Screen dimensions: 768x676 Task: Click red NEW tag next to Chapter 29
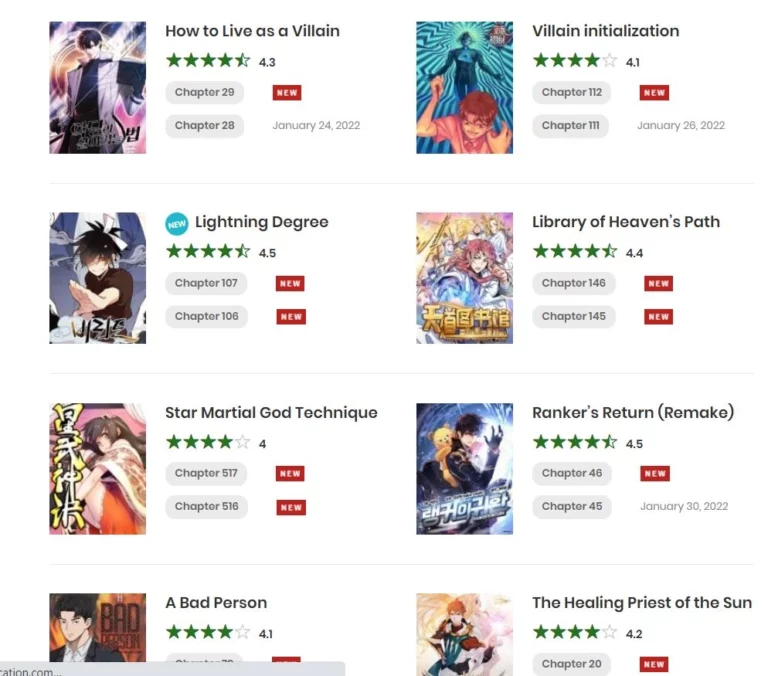287,93
